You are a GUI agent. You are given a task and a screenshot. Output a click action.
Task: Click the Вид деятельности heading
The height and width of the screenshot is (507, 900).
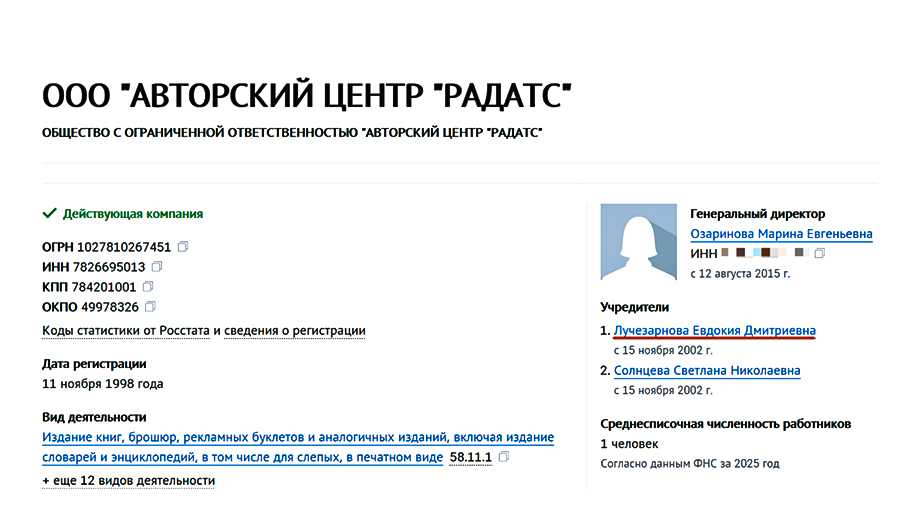[94, 417]
